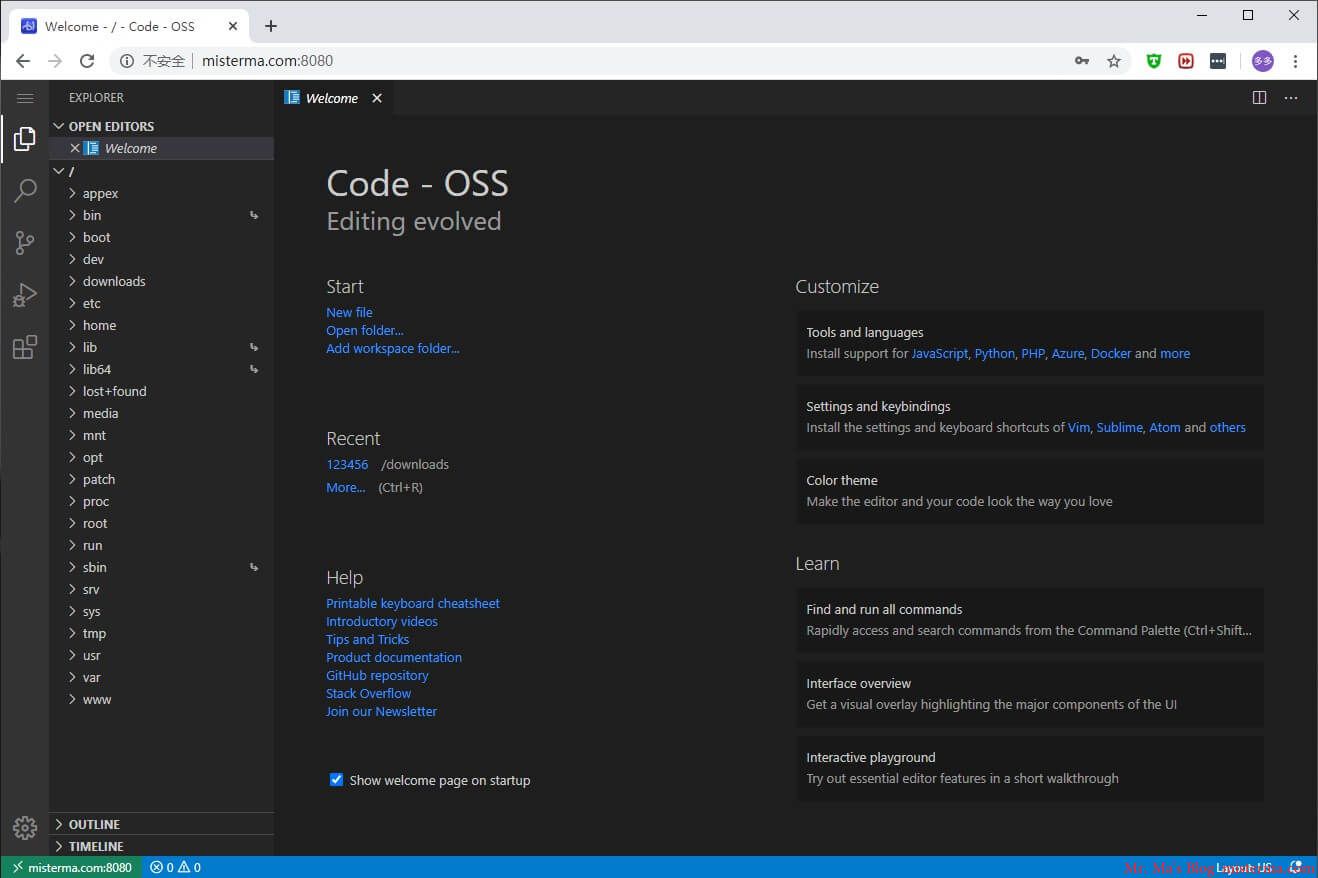Open the Interactive playground card
This screenshot has height=878, width=1318.
coord(1030,768)
